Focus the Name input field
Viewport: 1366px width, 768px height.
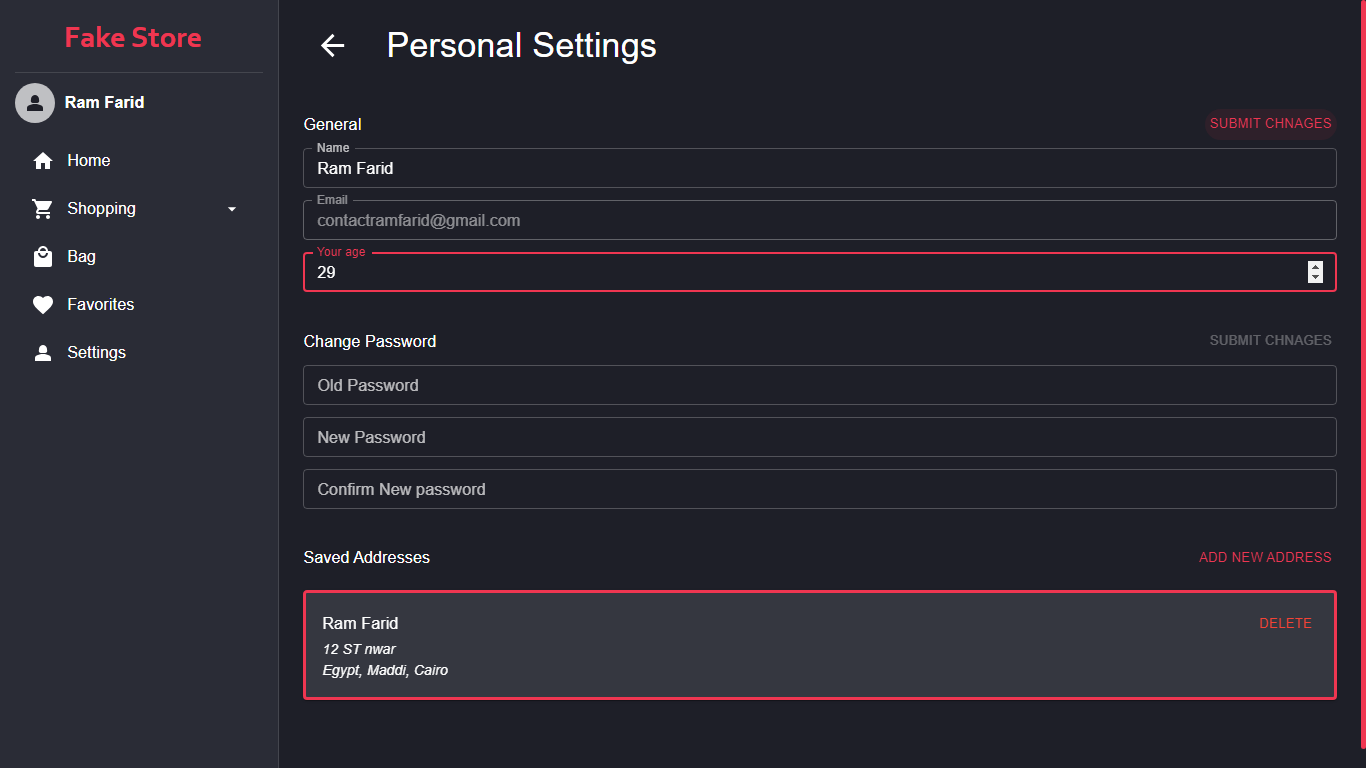tap(819, 168)
